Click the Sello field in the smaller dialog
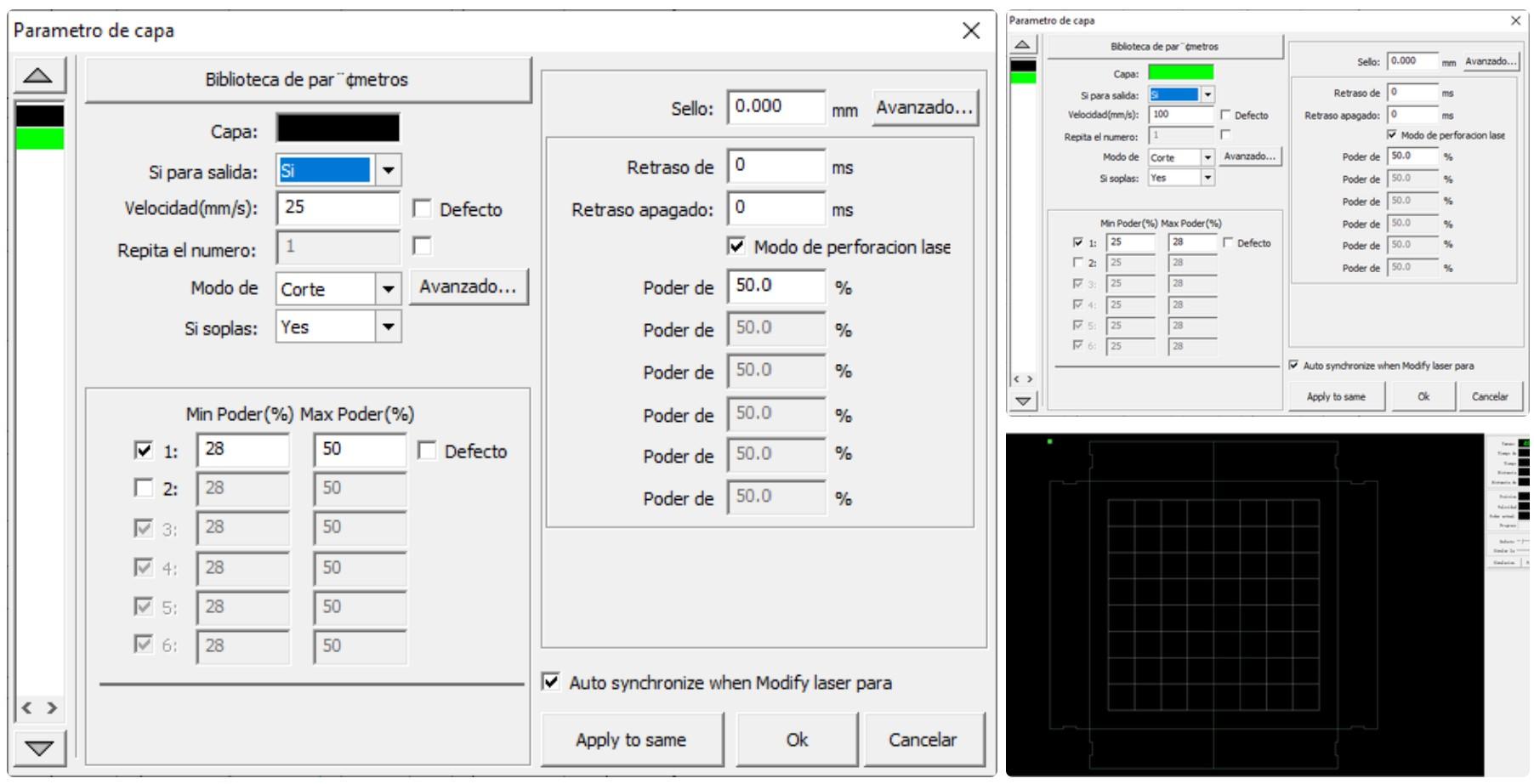This screenshot has height=784, width=1534. pyautogui.click(x=1412, y=61)
